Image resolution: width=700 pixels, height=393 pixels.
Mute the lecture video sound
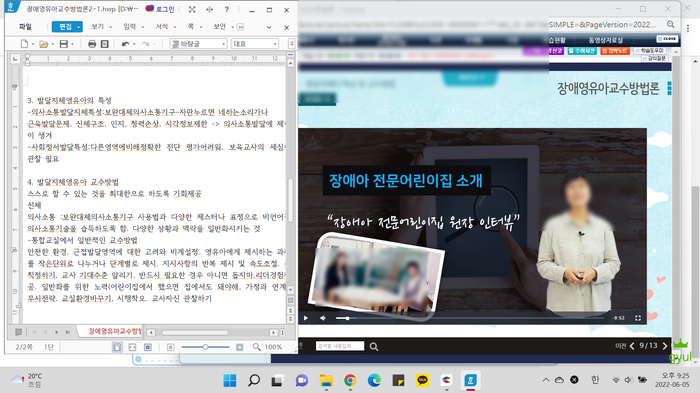323,318
